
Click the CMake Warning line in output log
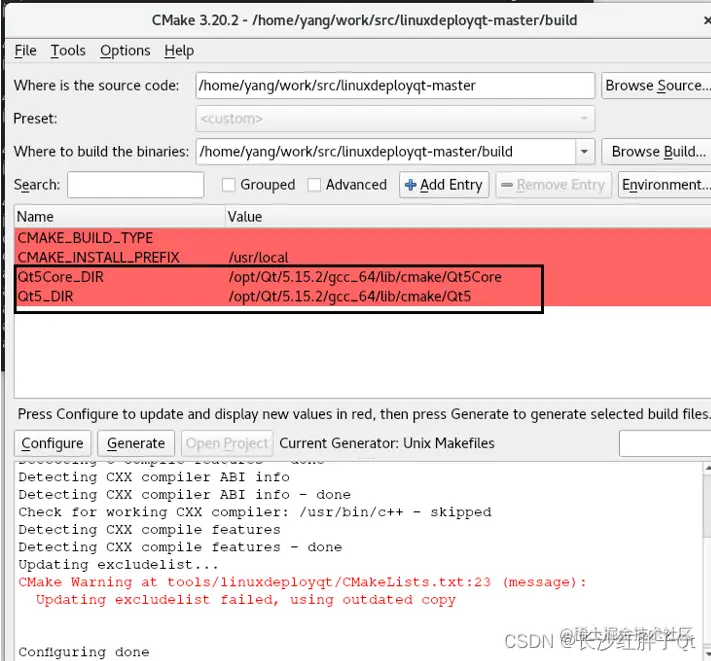coord(302,582)
